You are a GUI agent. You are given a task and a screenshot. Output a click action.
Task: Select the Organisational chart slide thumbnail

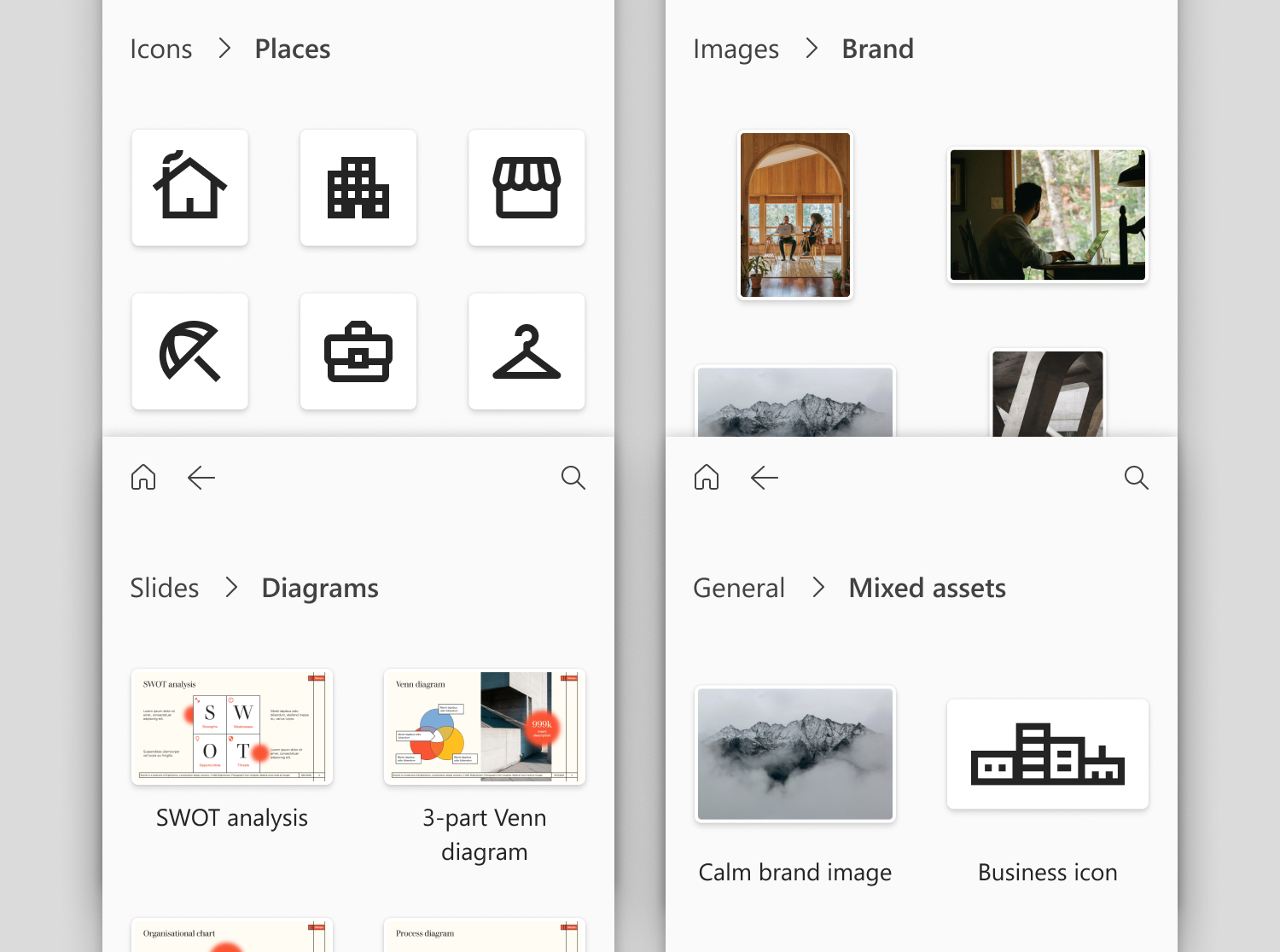tap(232, 935)
